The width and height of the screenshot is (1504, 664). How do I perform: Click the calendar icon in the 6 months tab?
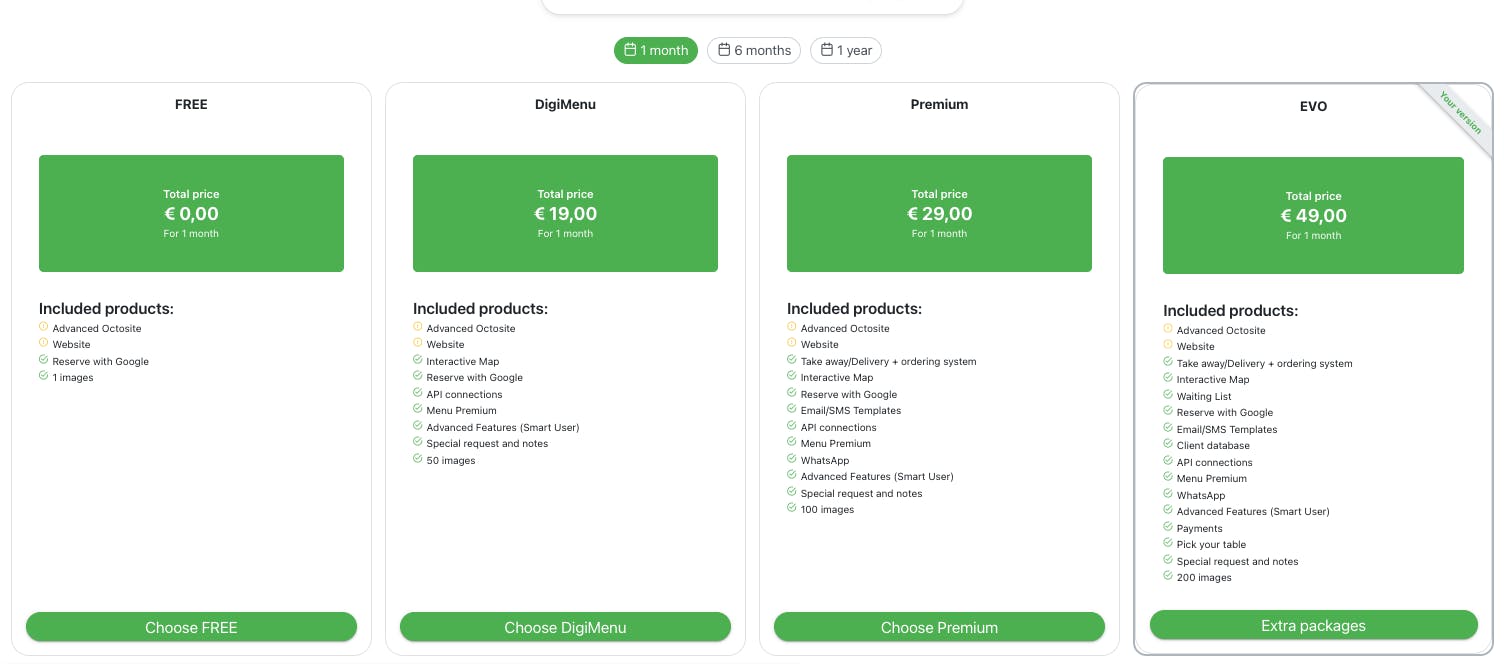click(723, 50)
